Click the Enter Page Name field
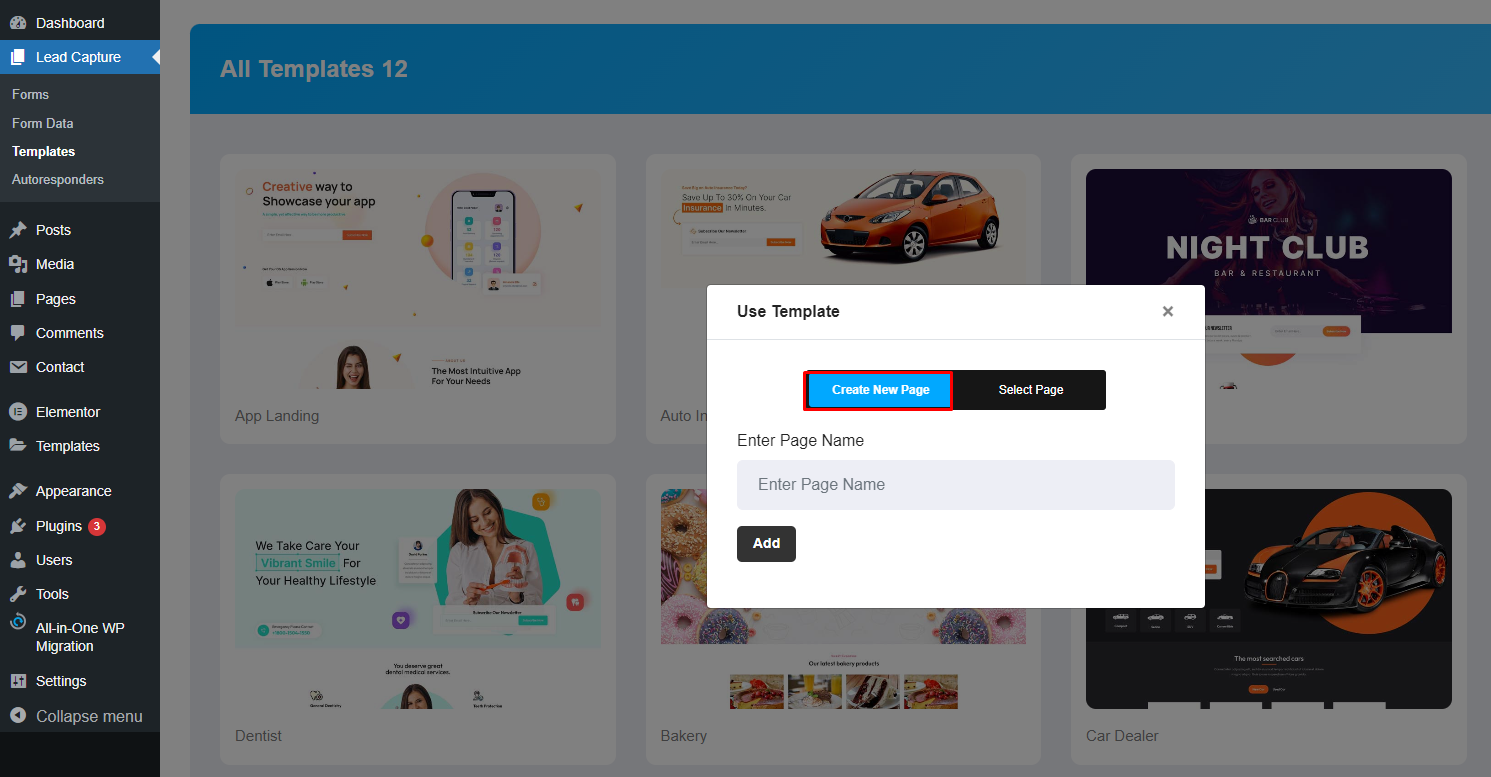1491x777 pixels. click(956, 485)
